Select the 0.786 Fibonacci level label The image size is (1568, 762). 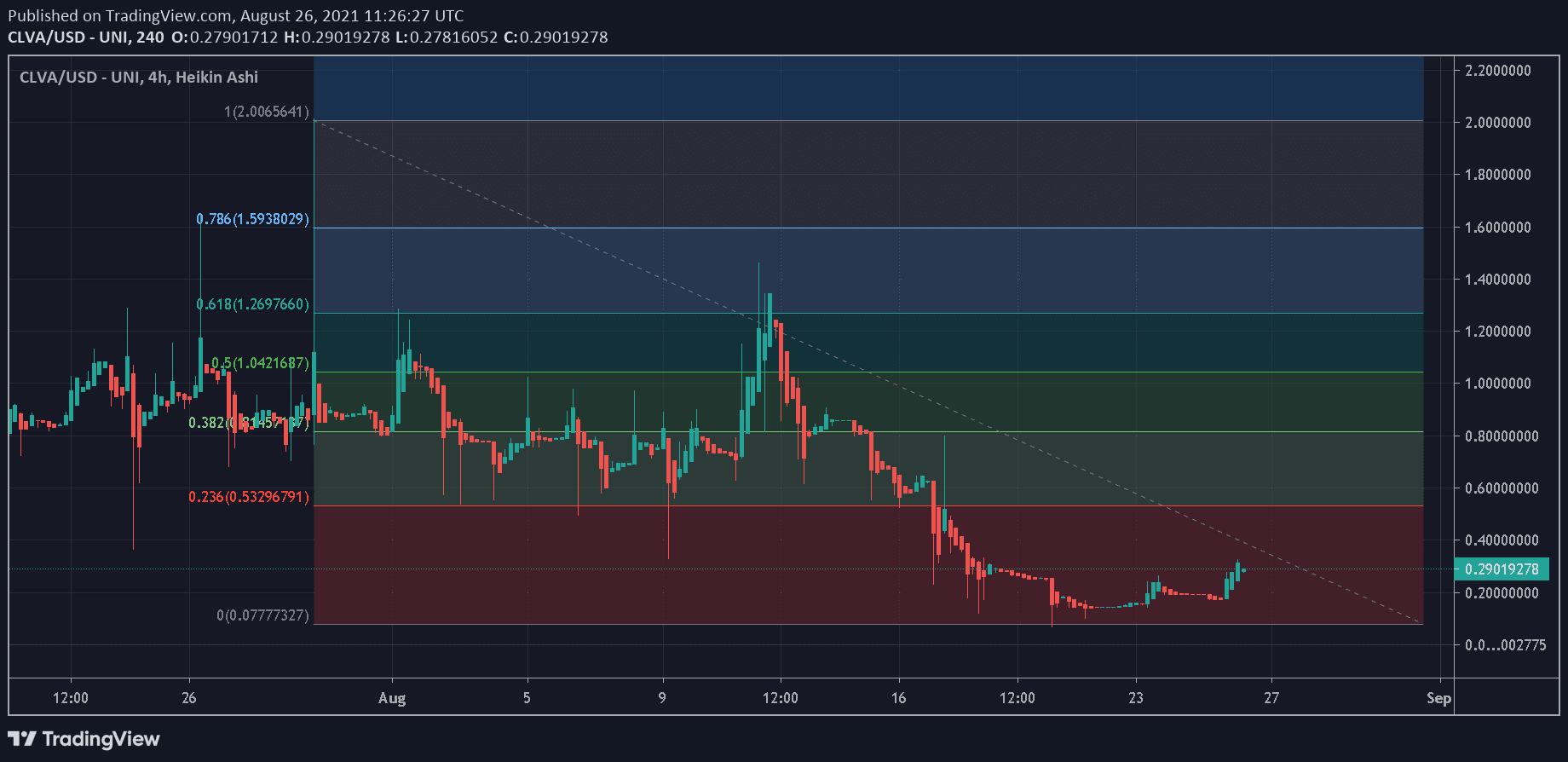coord(252,219)
